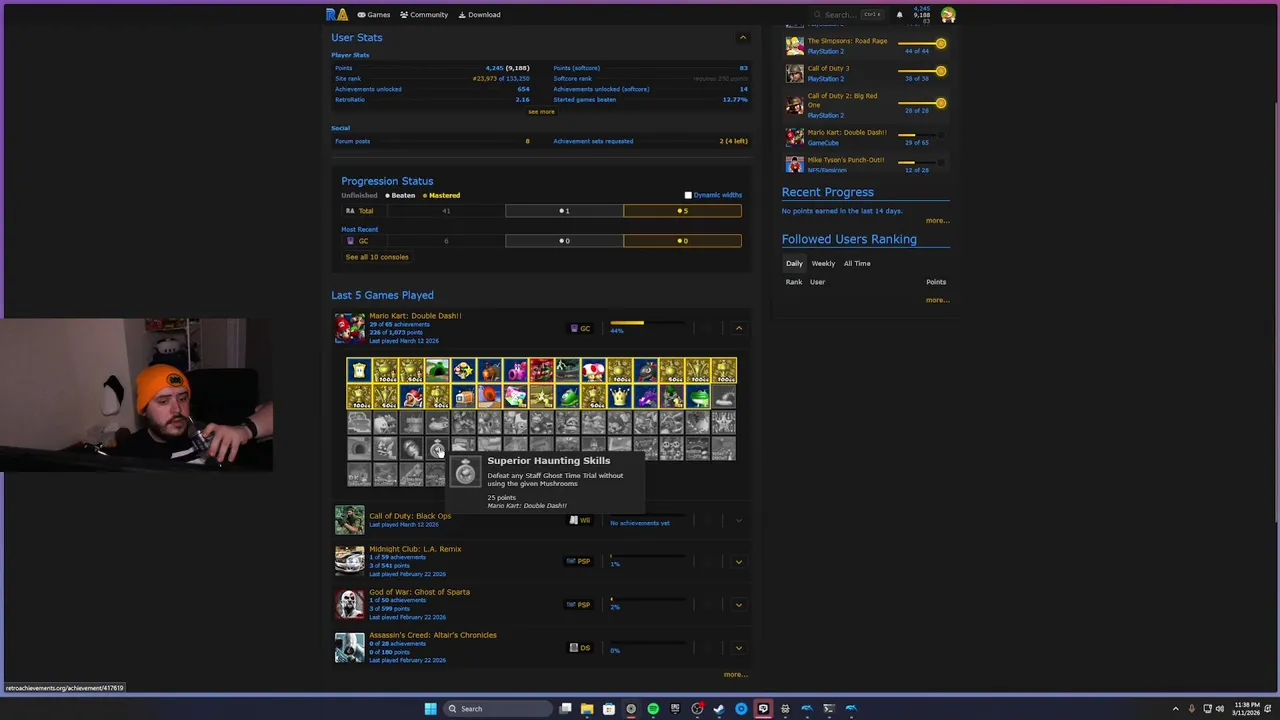Click Mike Tyson's Punch-Out!! sidebar icon
Image resolution: width=1280 pixels, height=720 pixels.
click(x=794, y=164)
